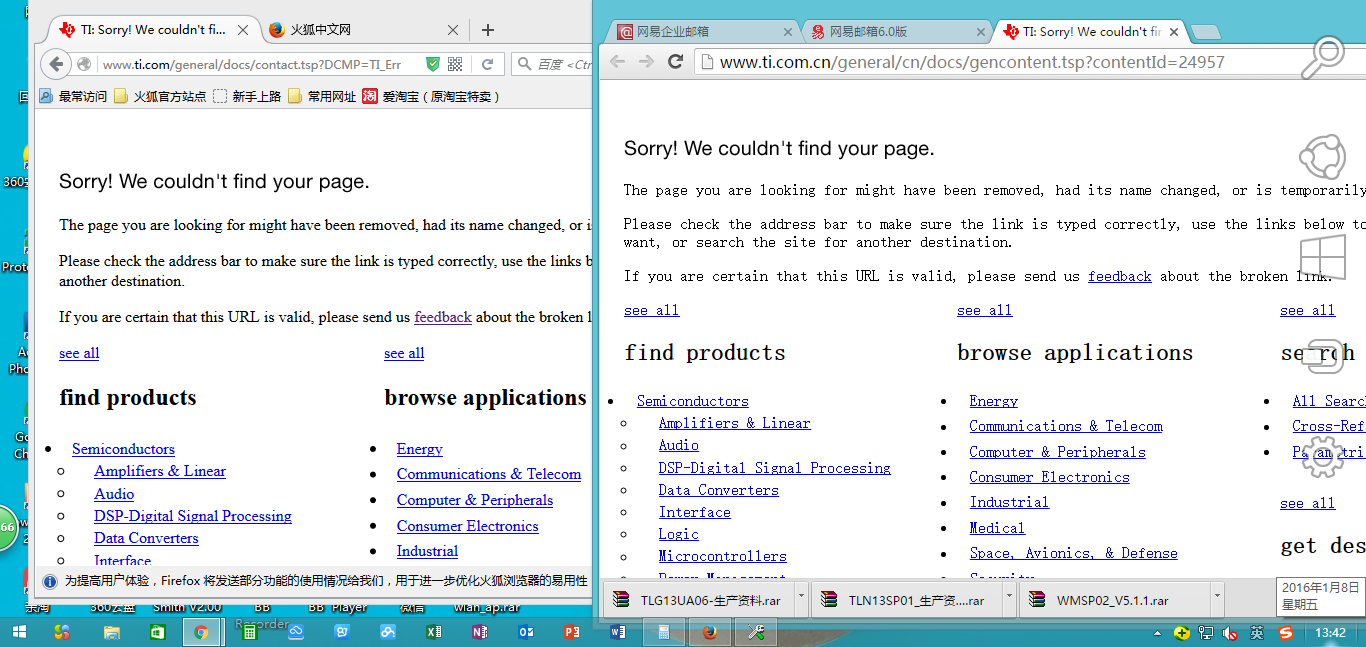Viewport: 1366px width, 647px height.
Task: Reload the page in Firefox
Action: click(x=487, y=64)
